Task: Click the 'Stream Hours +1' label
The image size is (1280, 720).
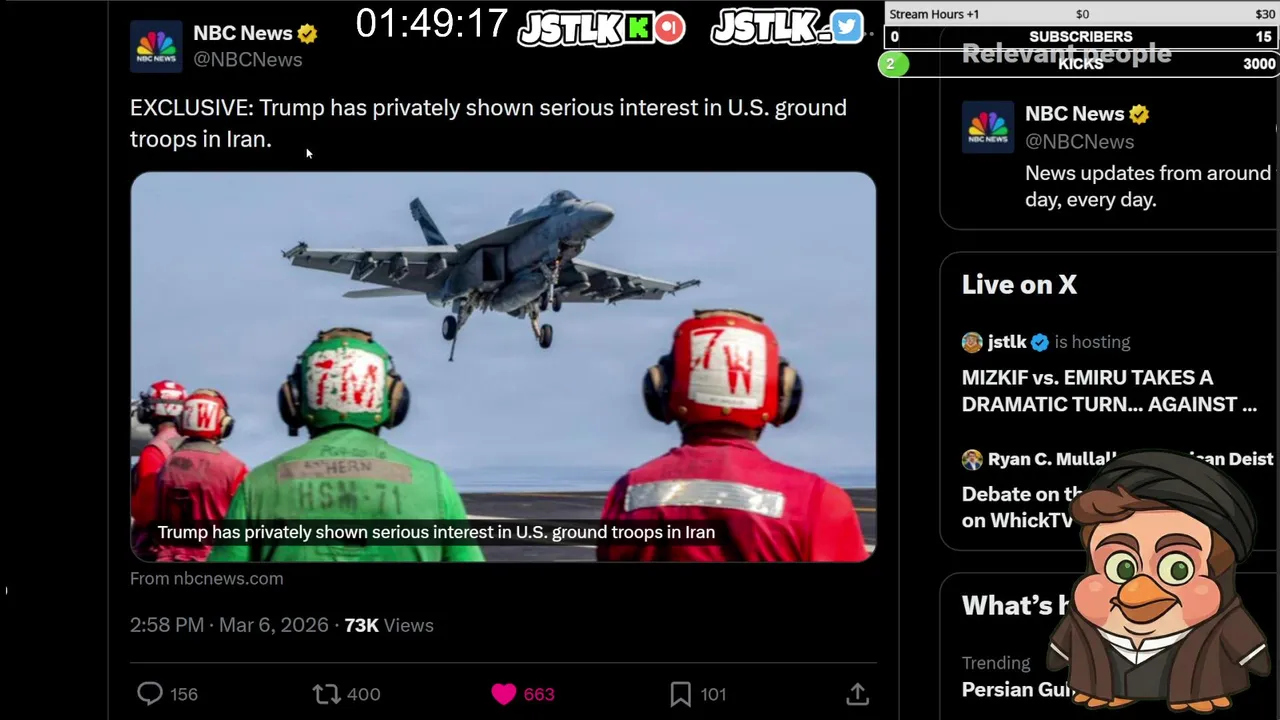Action: (x=934, y=14)
